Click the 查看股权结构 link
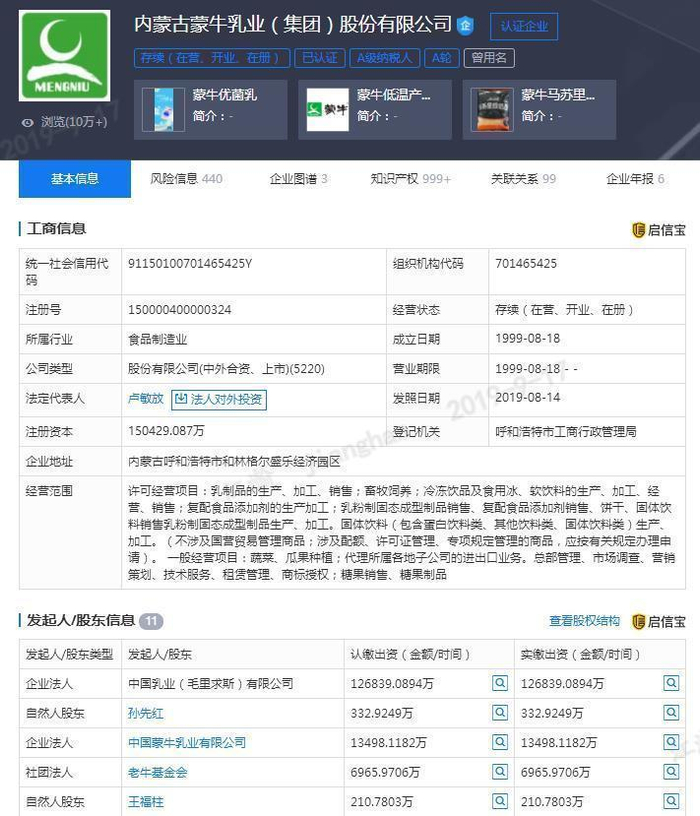The image size is (700, 816). pos(584,621)
